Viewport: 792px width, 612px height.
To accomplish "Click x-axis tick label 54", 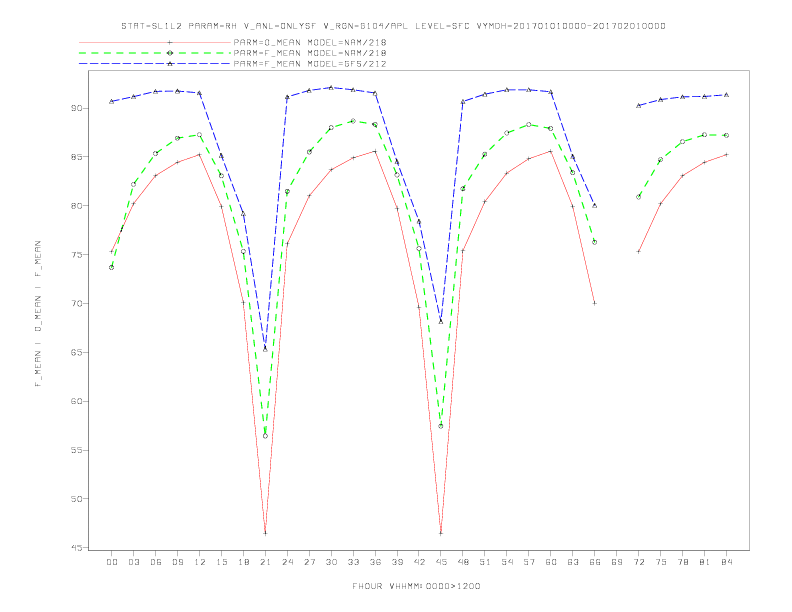I will [507, 562].
